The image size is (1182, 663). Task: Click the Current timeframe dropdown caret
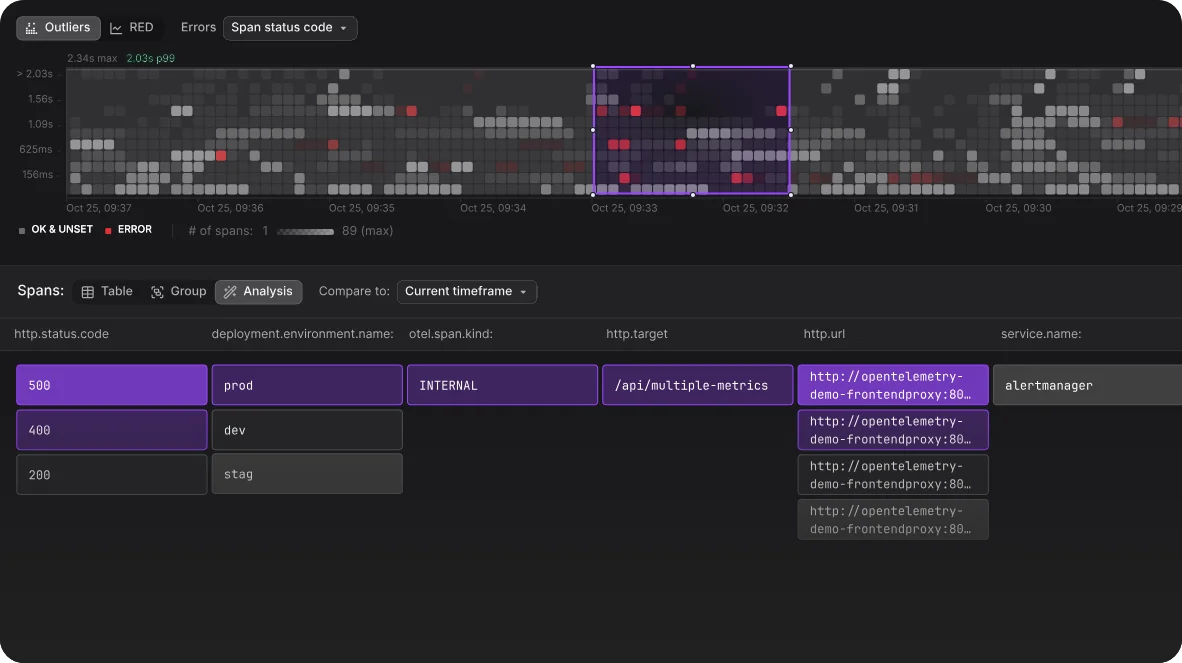(523, 292)
